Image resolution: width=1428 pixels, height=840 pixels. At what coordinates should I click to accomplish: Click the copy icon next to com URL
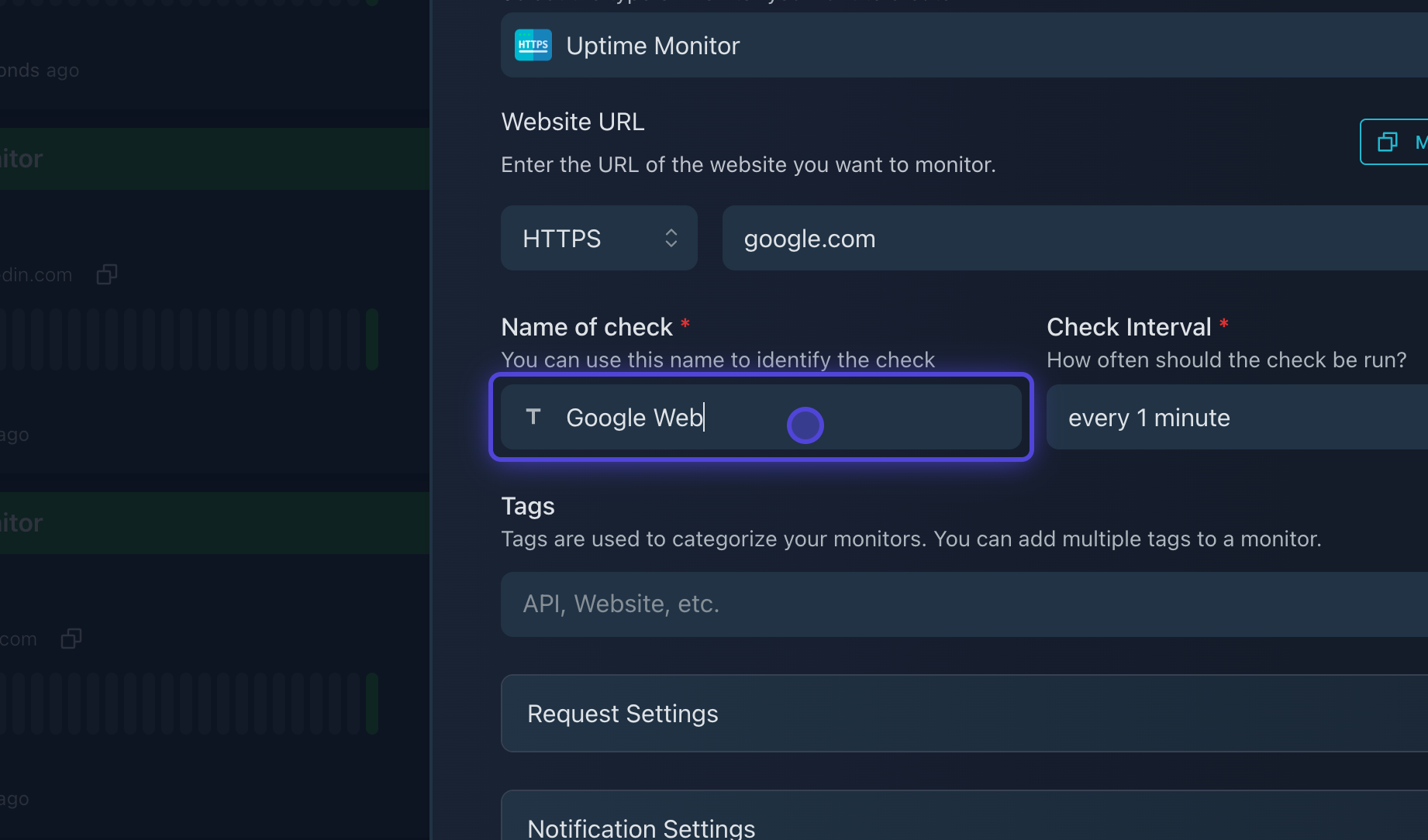point(71,639)
